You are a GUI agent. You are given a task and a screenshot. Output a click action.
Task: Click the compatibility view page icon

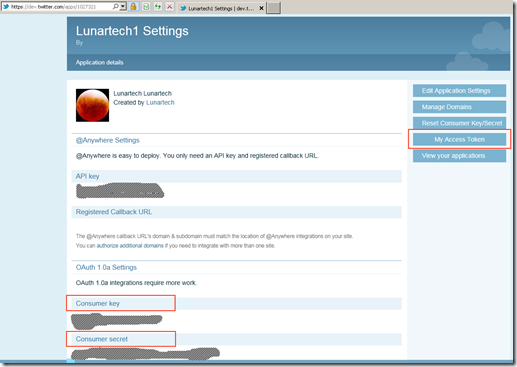(146, 6)
